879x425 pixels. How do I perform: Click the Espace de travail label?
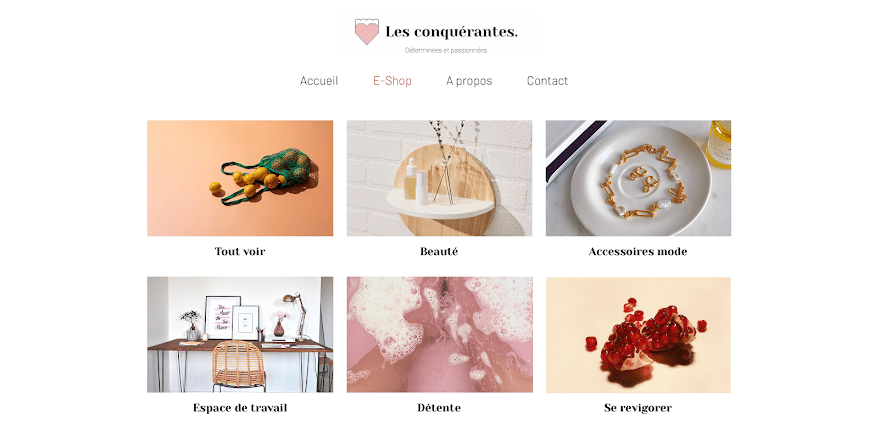[x=240, y=408]
